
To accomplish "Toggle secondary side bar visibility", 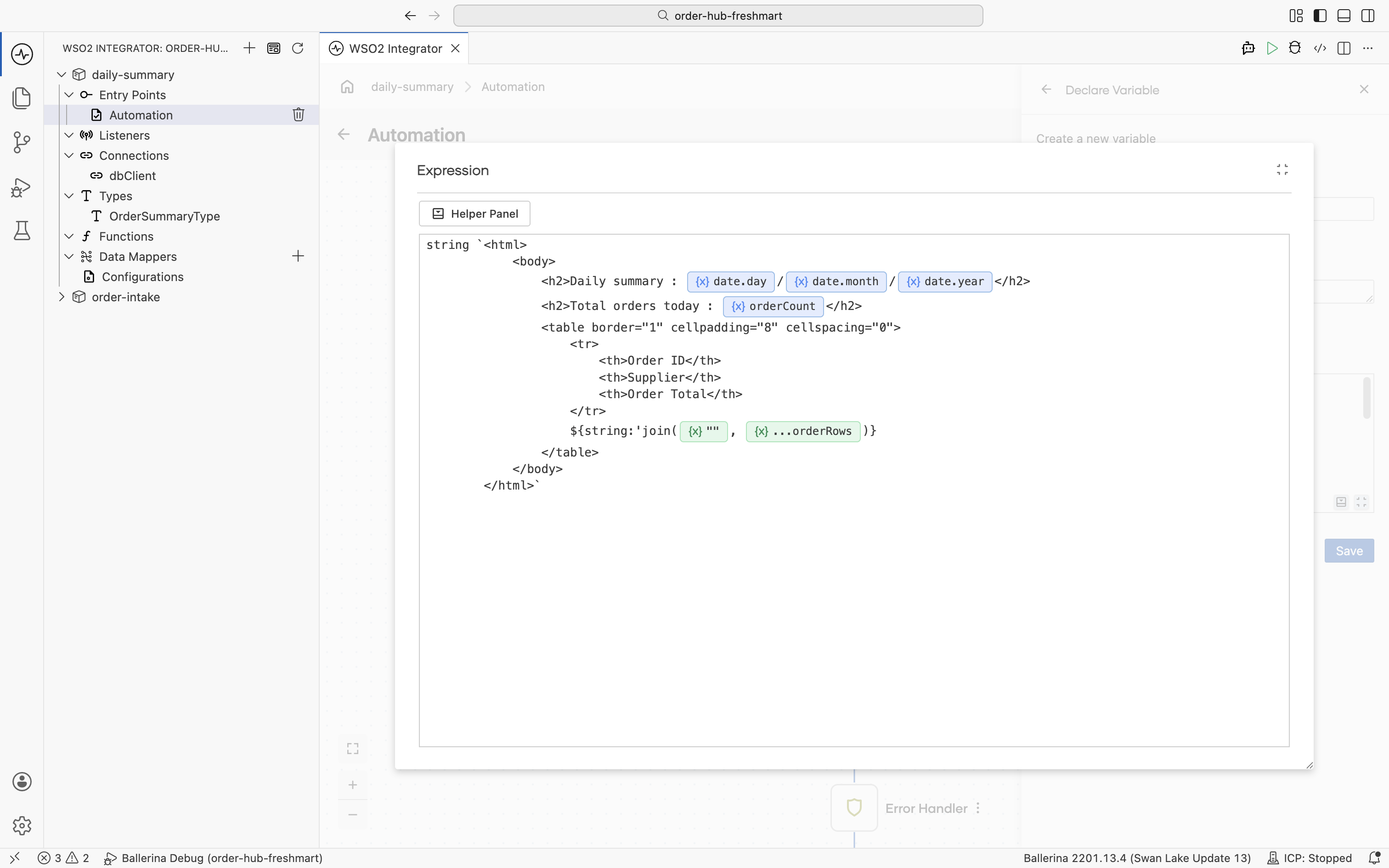I will 1368,16.
